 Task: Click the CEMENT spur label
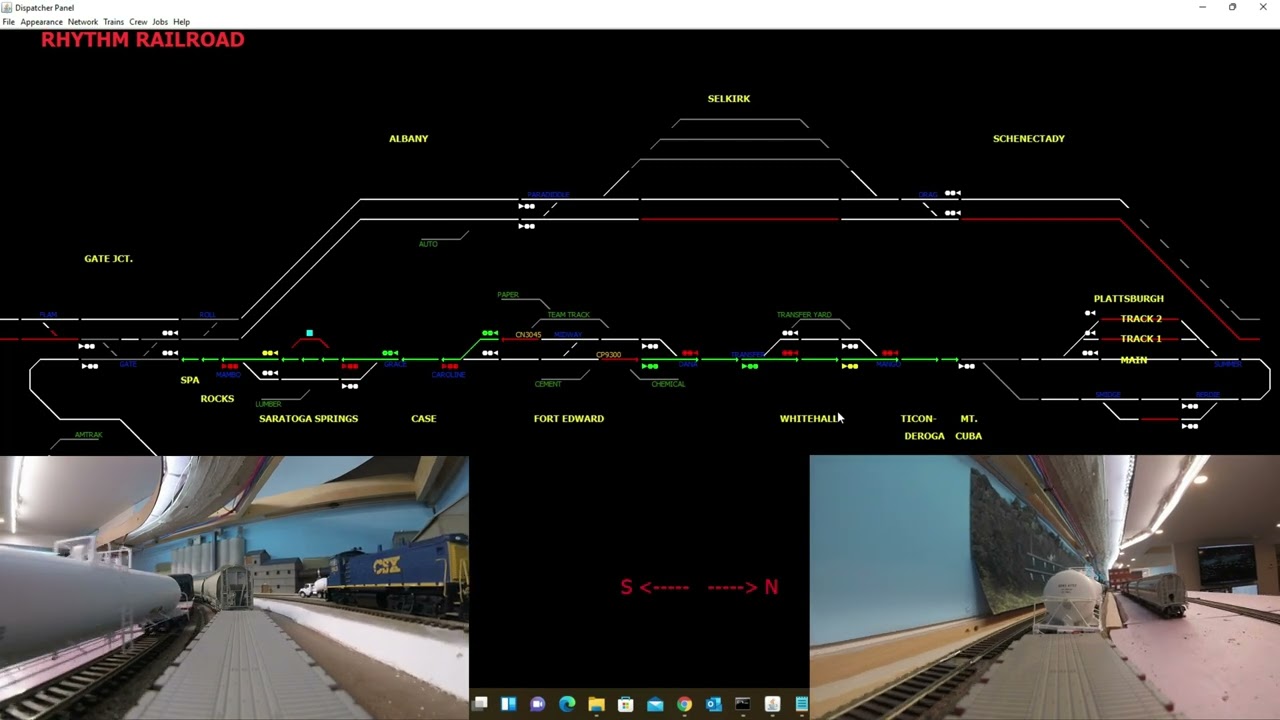tap(548, 384)
